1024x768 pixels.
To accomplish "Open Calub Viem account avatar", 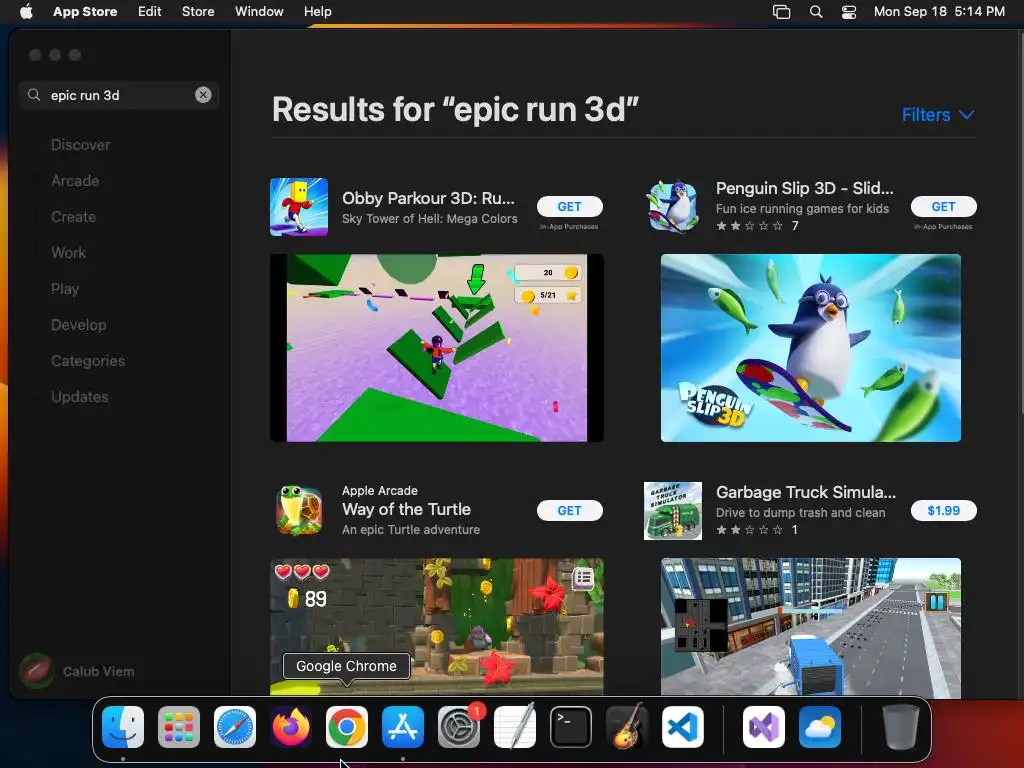I will [37, 671].
